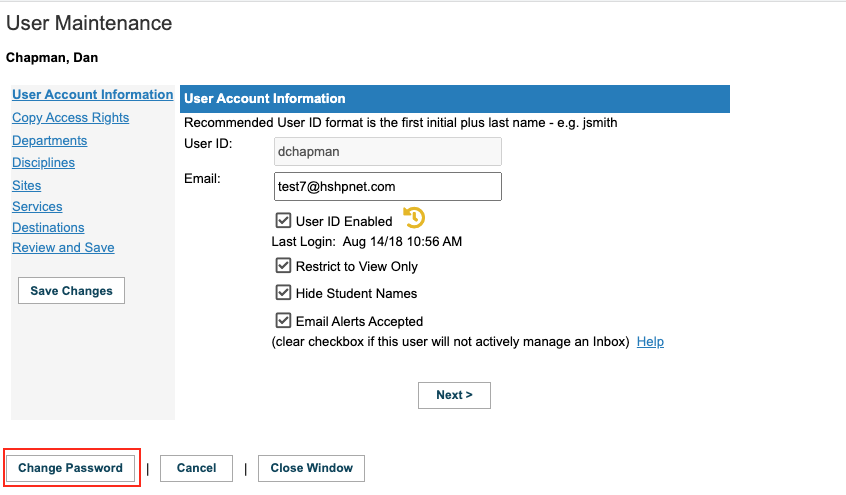The height and width of the screenshot is (495, 846).
Task: Go to the Destinations section
Action: [48, 227]
